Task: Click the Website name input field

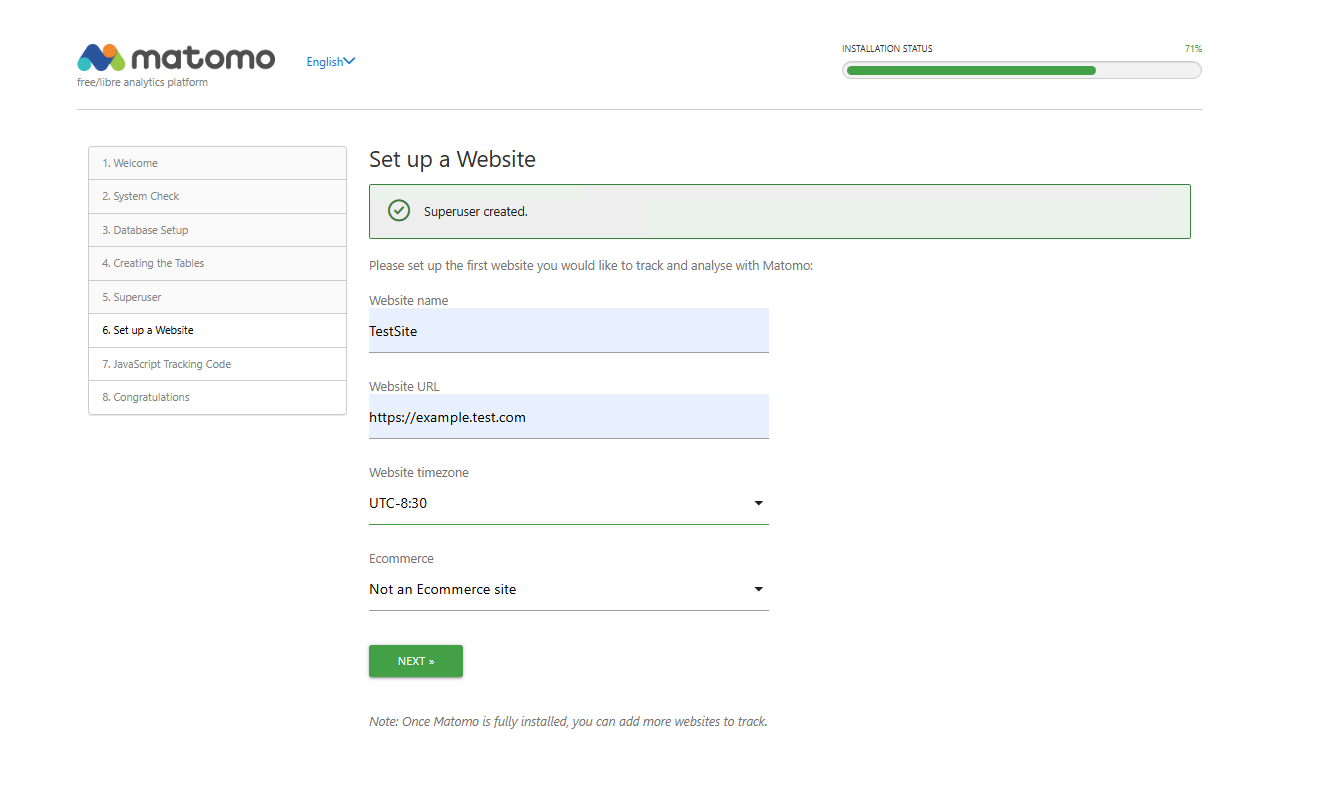Action: point(568,331)
